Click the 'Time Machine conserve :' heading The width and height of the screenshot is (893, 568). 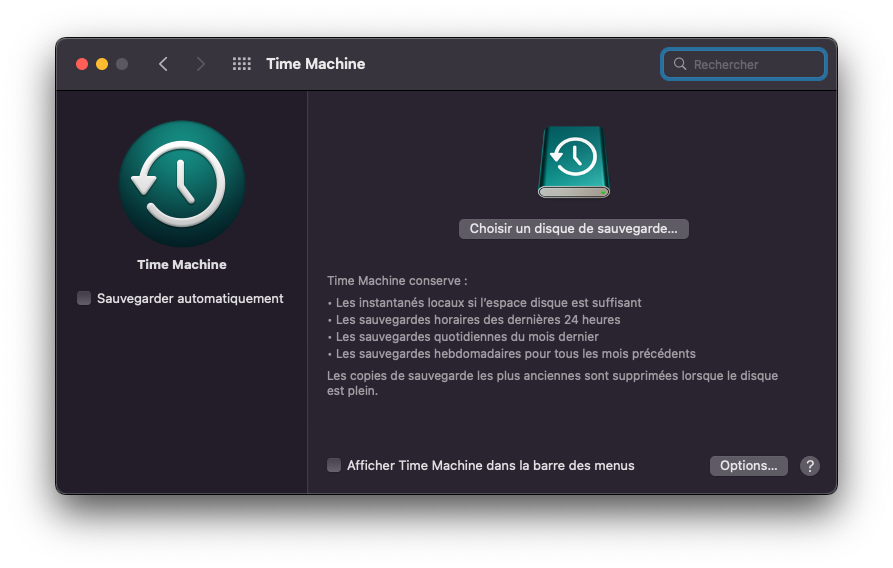click(397, 280)
